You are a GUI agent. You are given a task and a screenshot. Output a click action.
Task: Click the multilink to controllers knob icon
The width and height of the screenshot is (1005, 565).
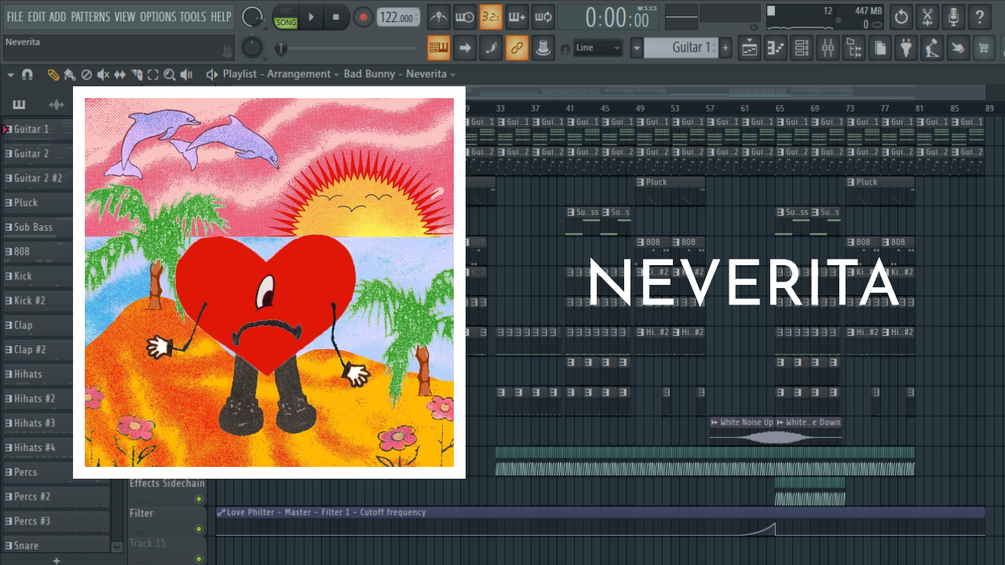click(x=543, y=48)
